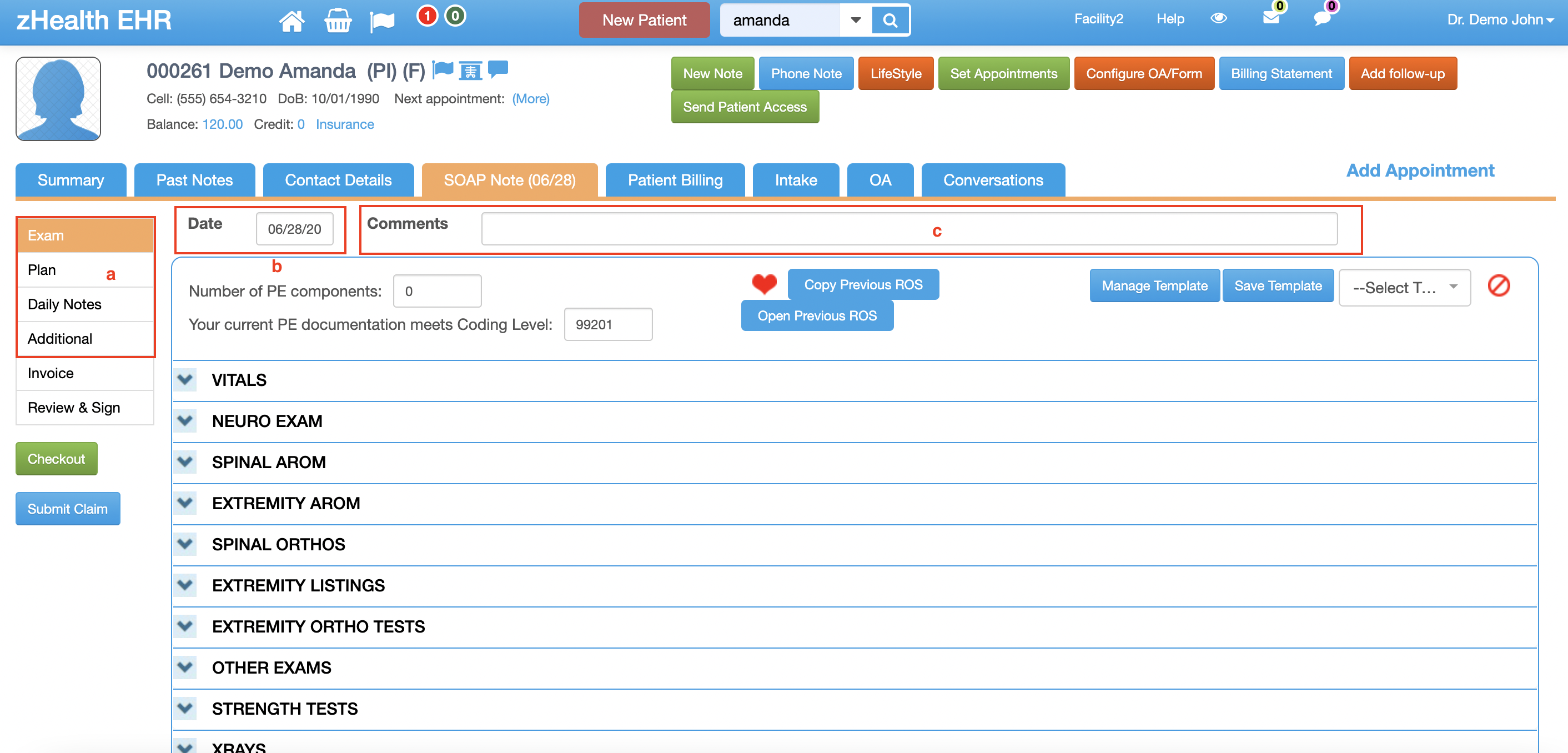Expand the EXTREMITY ORTHO TESTS section
1568x753 pixels.
[x=185, y=626]
